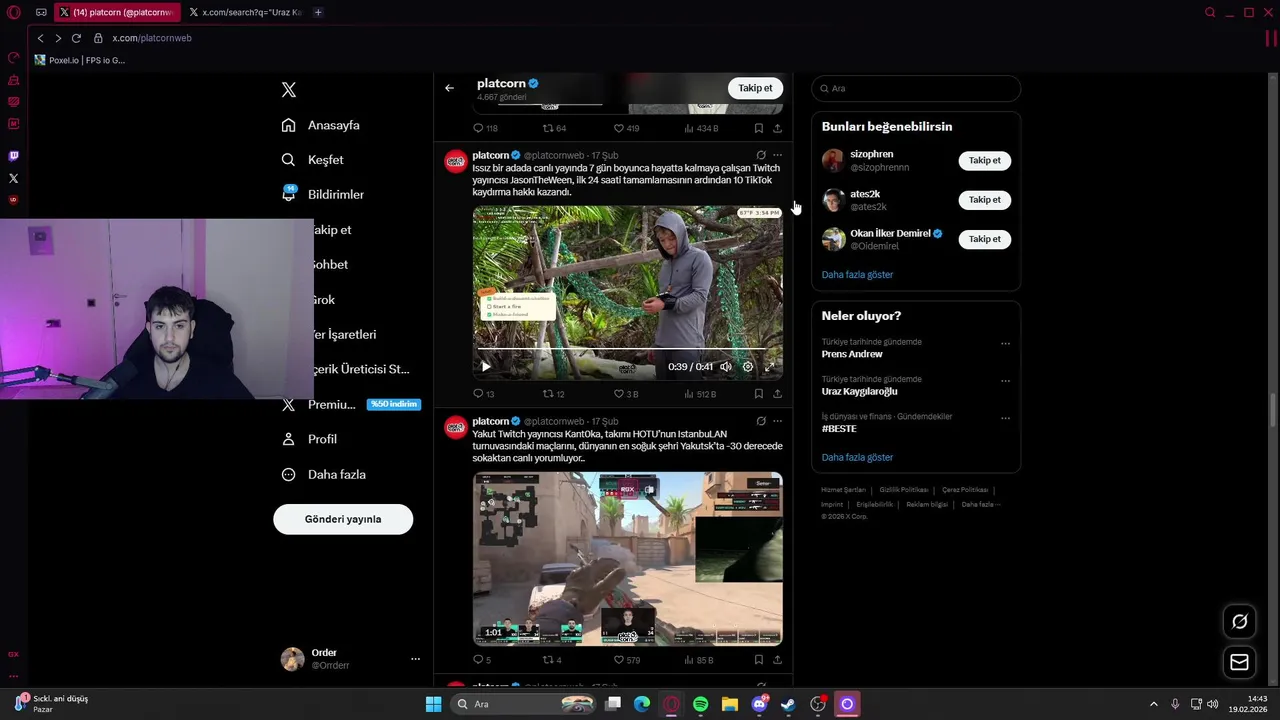Screen dimensions: 1280x720
Task: Enter fullscreen on JasonTheWeen video
Action: coord(769,367)
